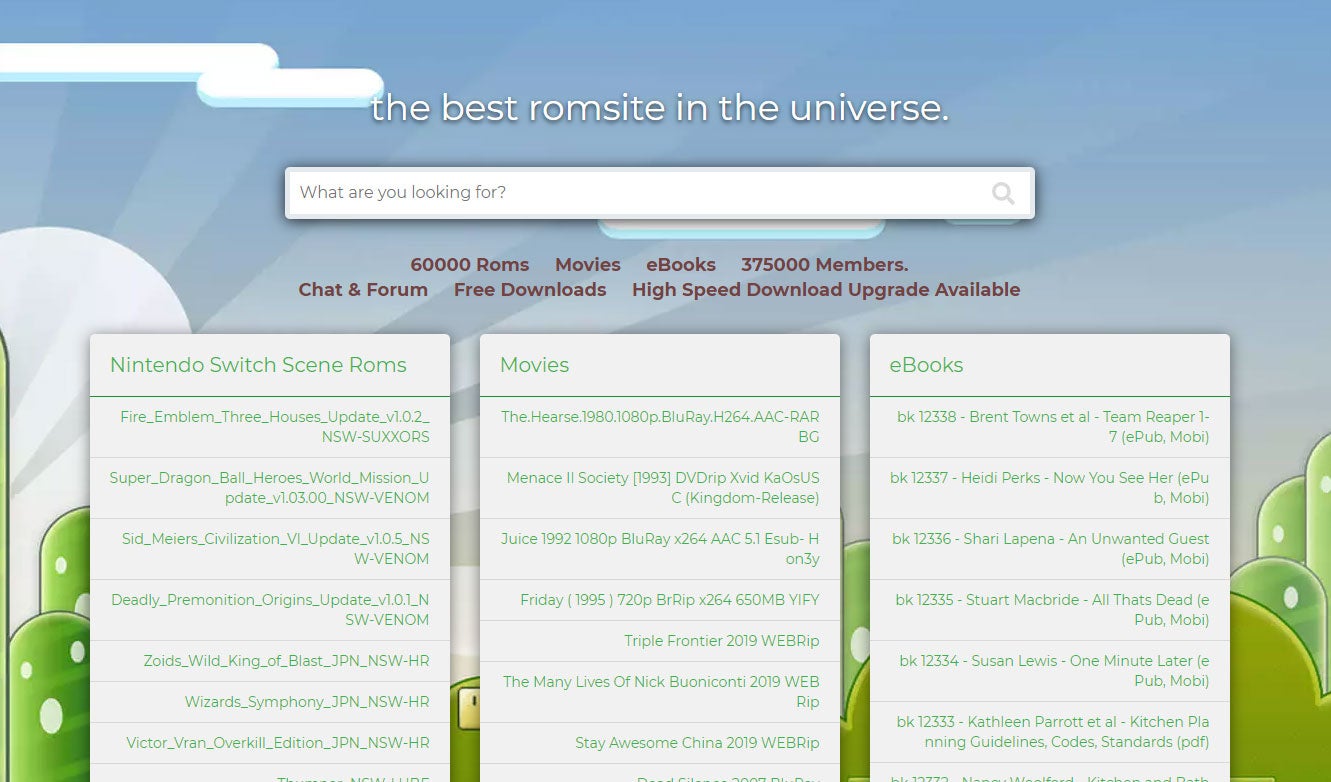Viewport: 1331px width, 782px height.
Task: Click the 'What are you looking for?' search field
Action: (635, 193)
